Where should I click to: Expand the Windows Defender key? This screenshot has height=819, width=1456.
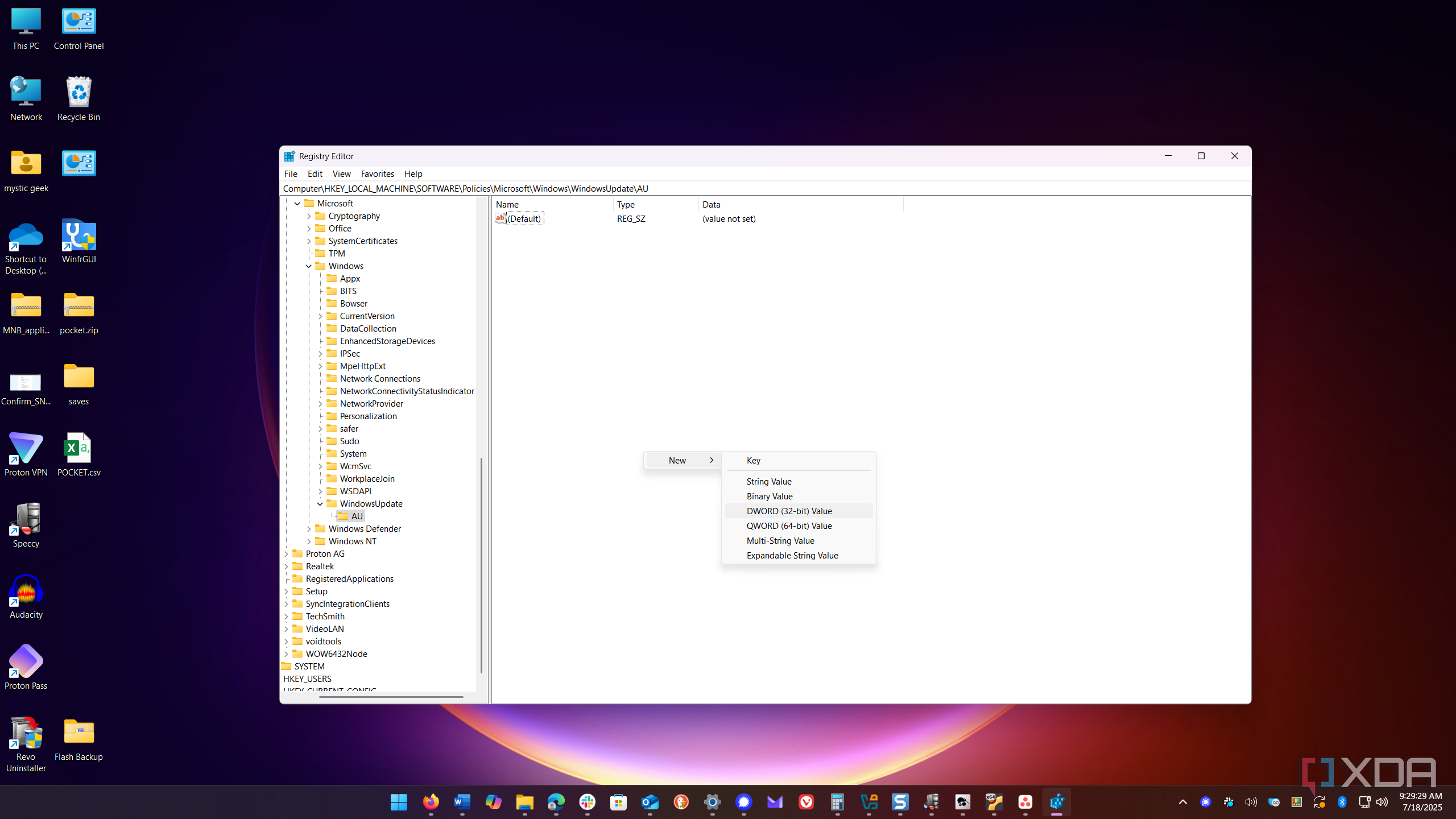pos(309,528)
